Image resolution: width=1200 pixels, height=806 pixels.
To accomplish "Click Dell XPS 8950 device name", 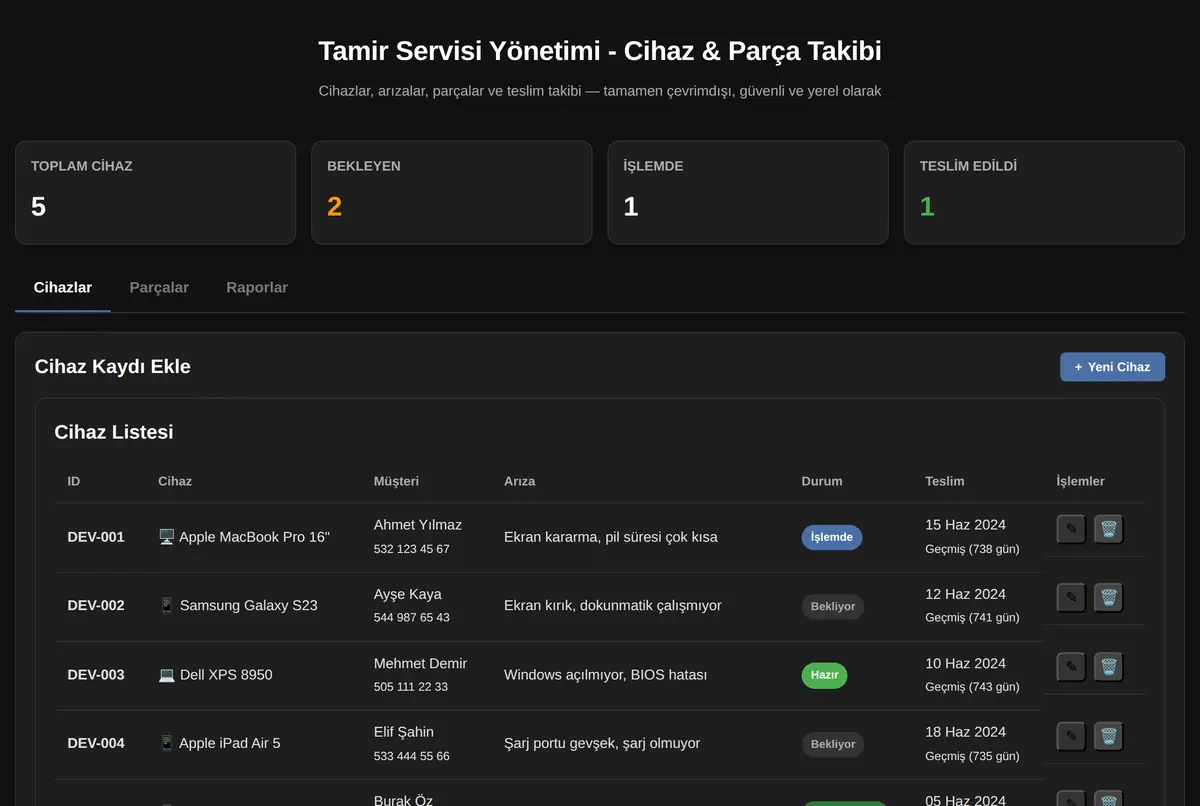I will point(226,675).
